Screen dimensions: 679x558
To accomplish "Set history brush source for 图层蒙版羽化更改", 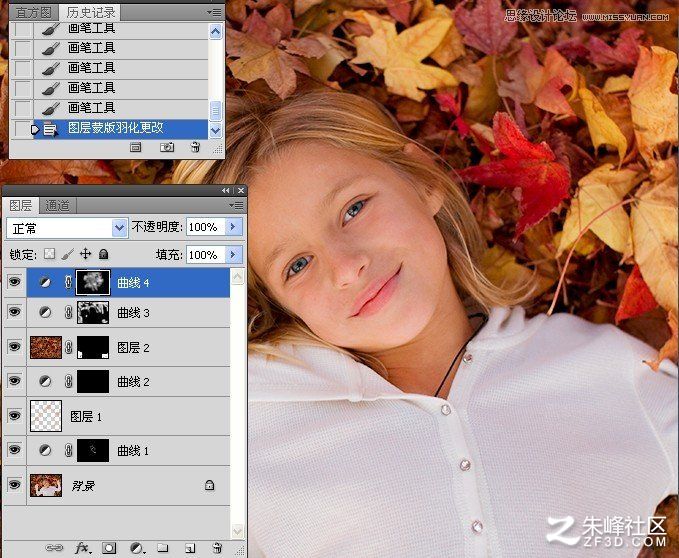I will 21,129.
